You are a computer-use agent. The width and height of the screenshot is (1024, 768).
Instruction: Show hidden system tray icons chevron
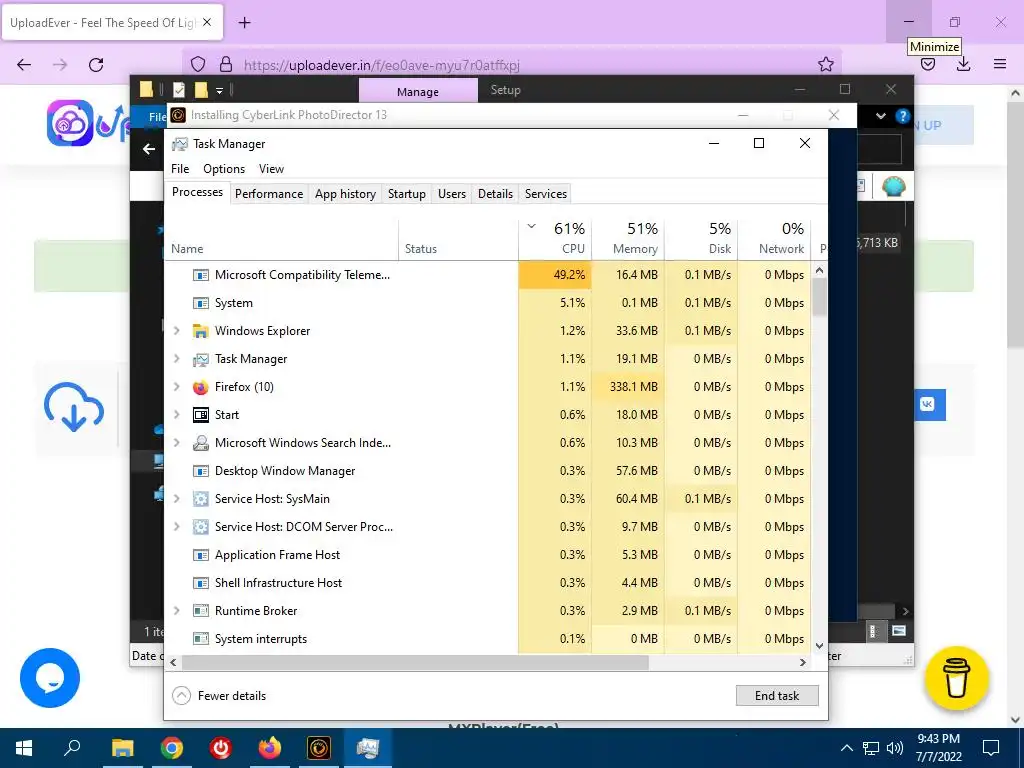click(x=846, y=748)
